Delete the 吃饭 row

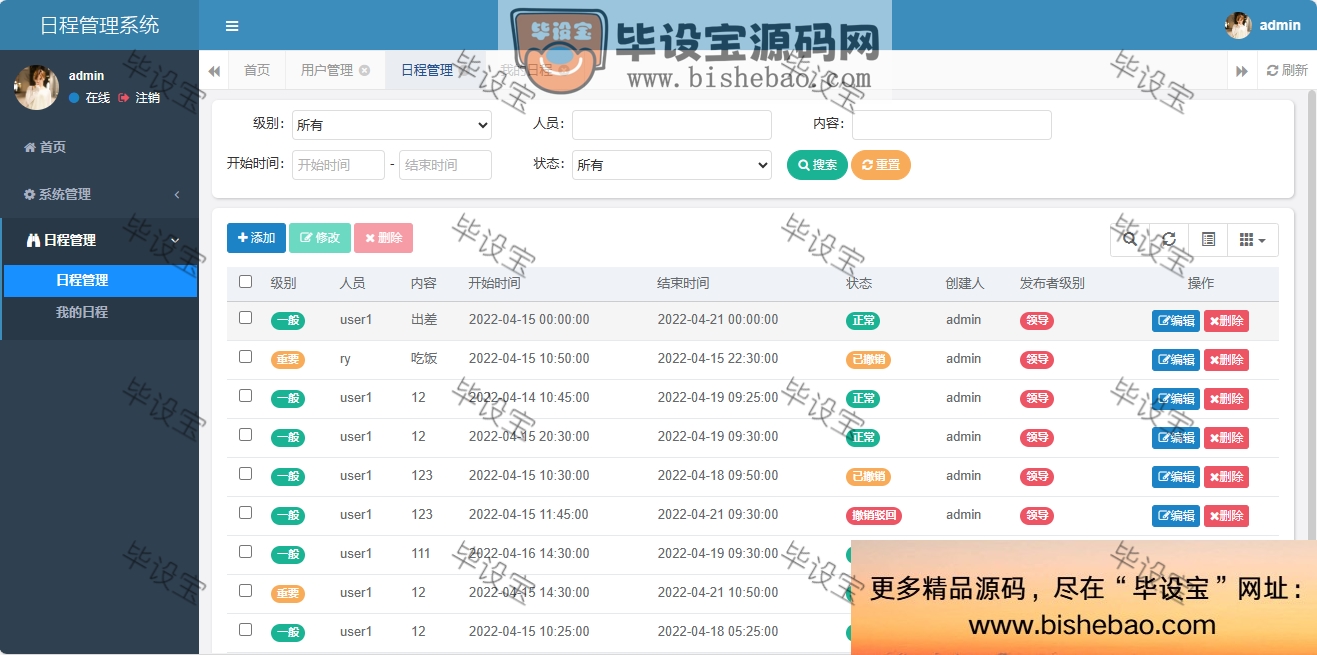point(1226,360)
